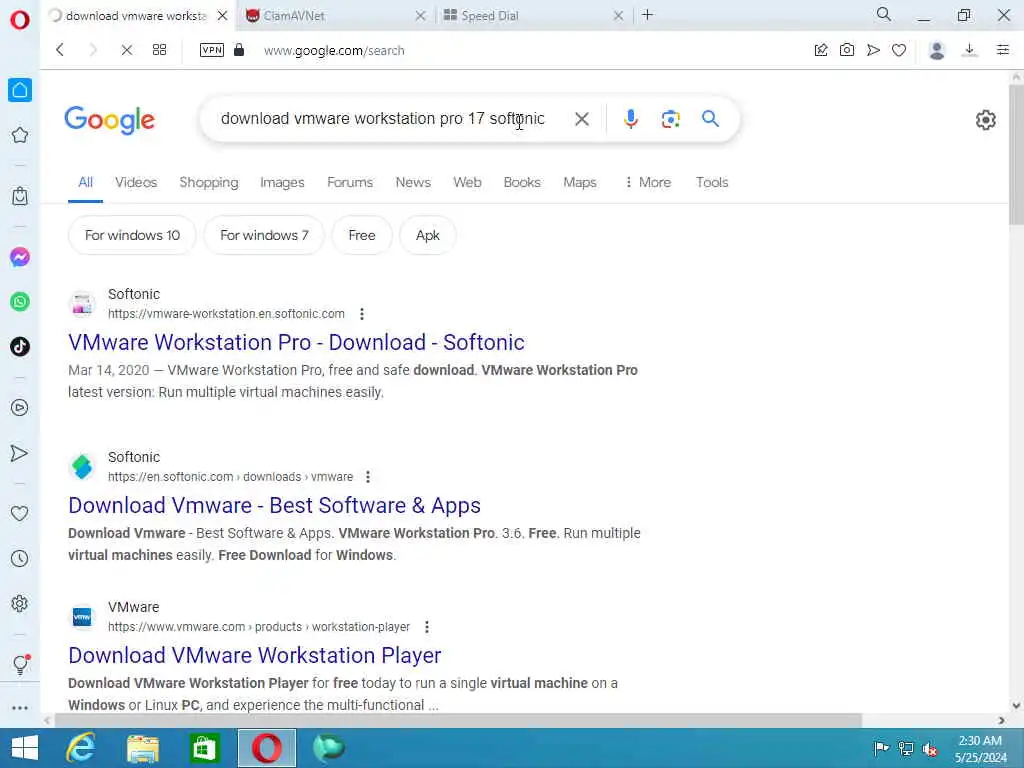Open History clock icon in sidebar

point(20,558)
